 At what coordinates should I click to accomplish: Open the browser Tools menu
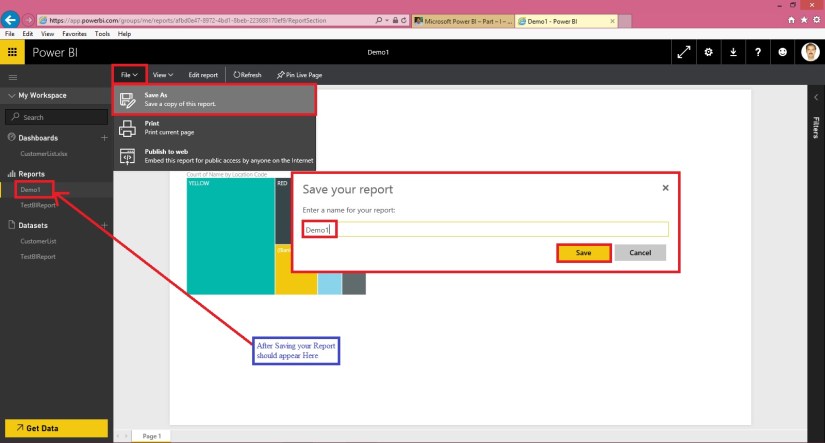coord(102,34)
